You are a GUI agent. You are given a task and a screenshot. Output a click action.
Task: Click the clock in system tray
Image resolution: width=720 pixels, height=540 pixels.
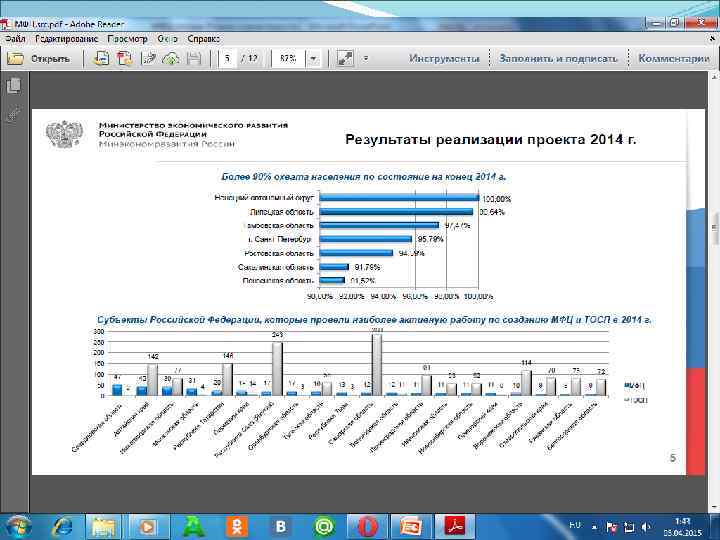(x=682, y=527)
